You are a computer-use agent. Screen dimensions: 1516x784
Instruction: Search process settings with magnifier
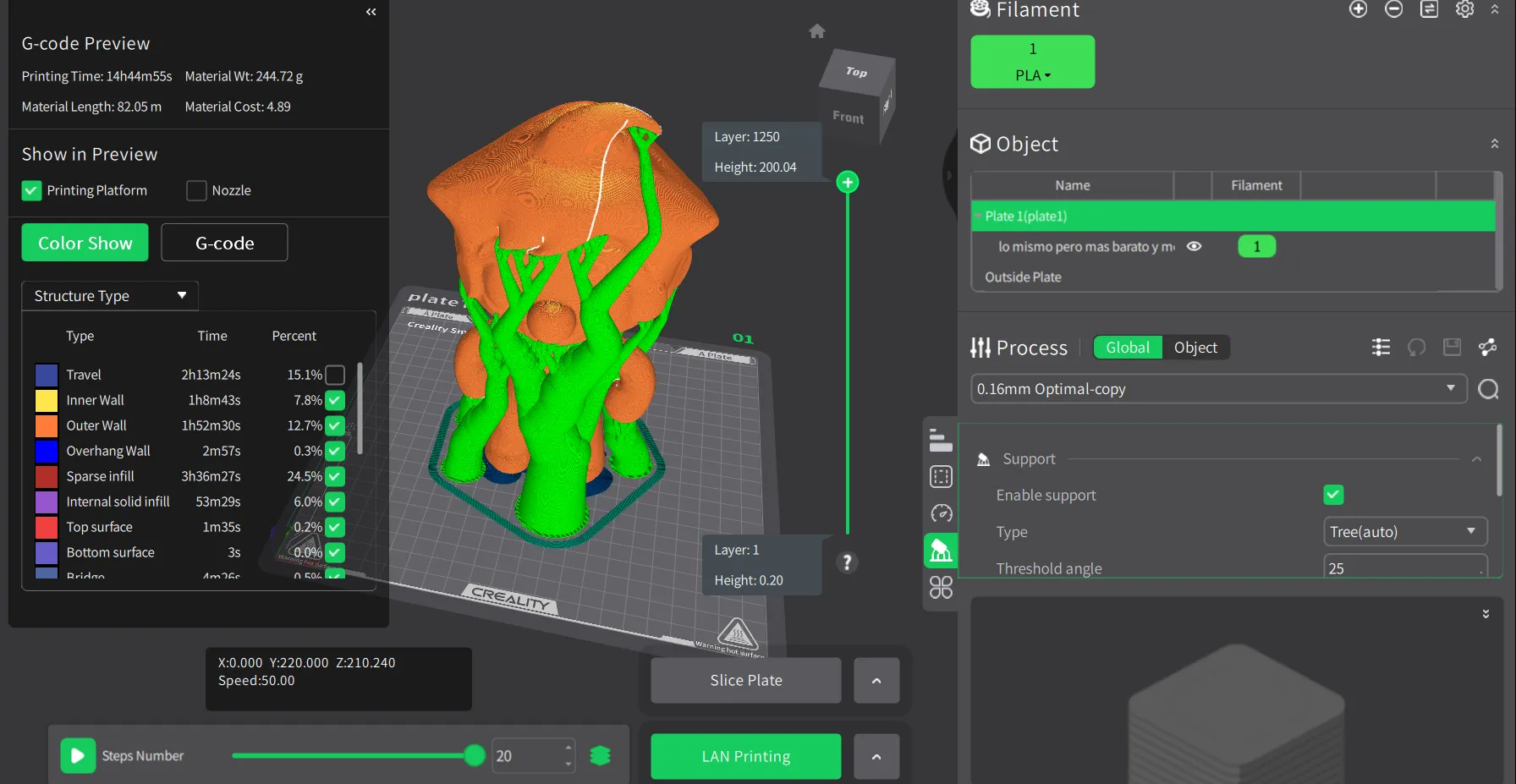1488,389
